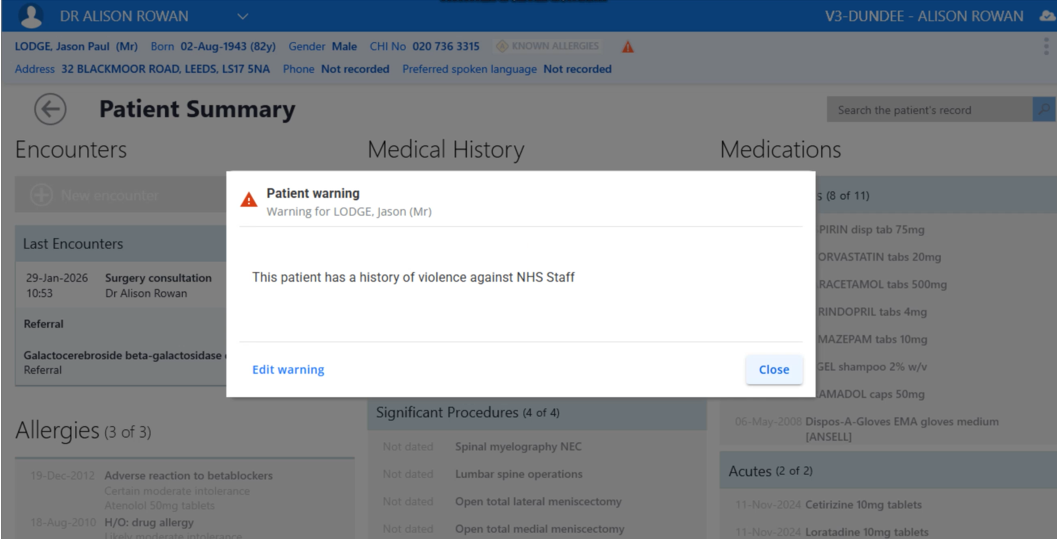Select Adverse reaction to betablockers allergy entry
The image size is (1057, 539).
pyautogui.click(x=189, y=476)
